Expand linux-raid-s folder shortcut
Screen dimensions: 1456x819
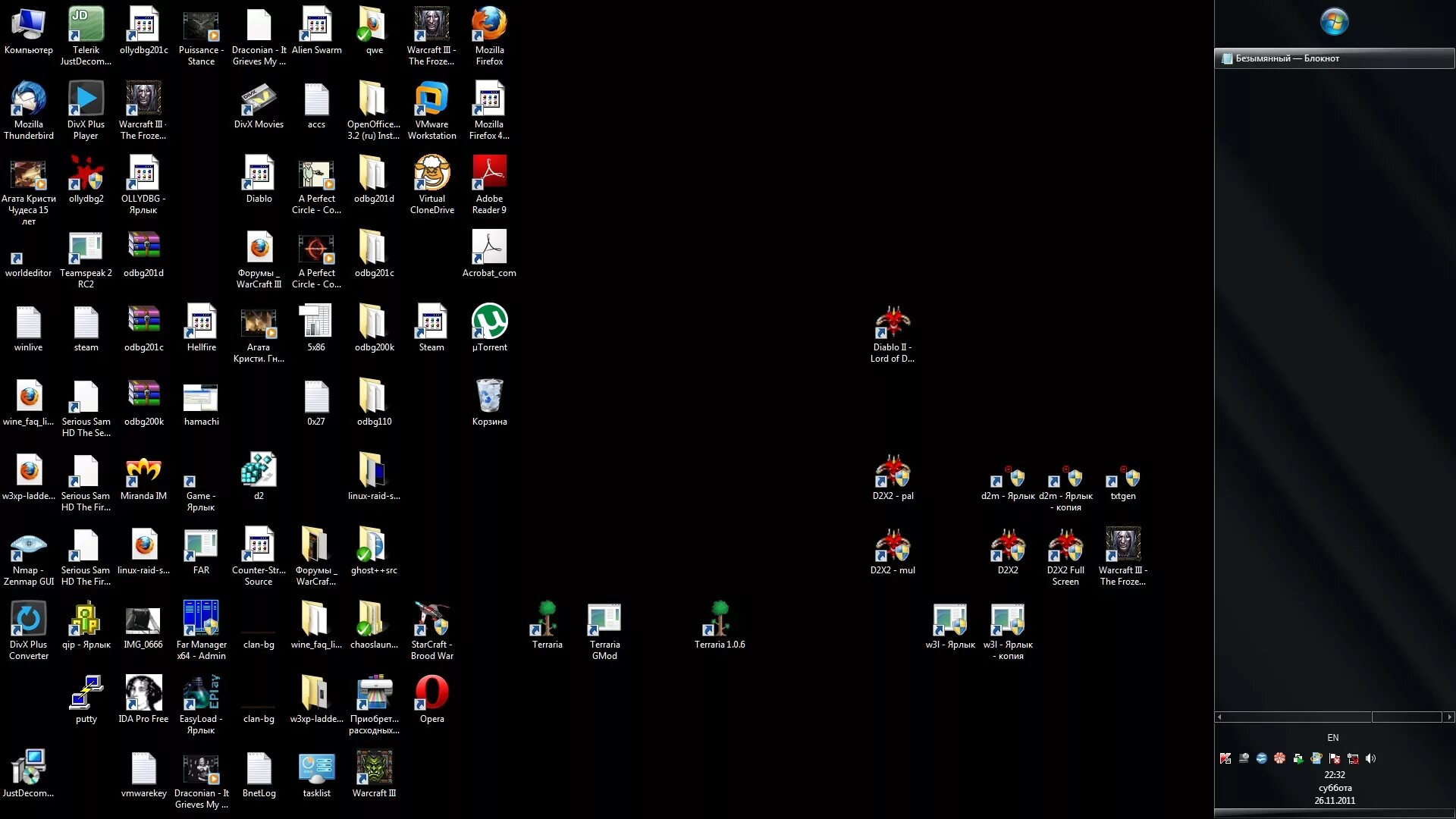click(x=373, y=470)
